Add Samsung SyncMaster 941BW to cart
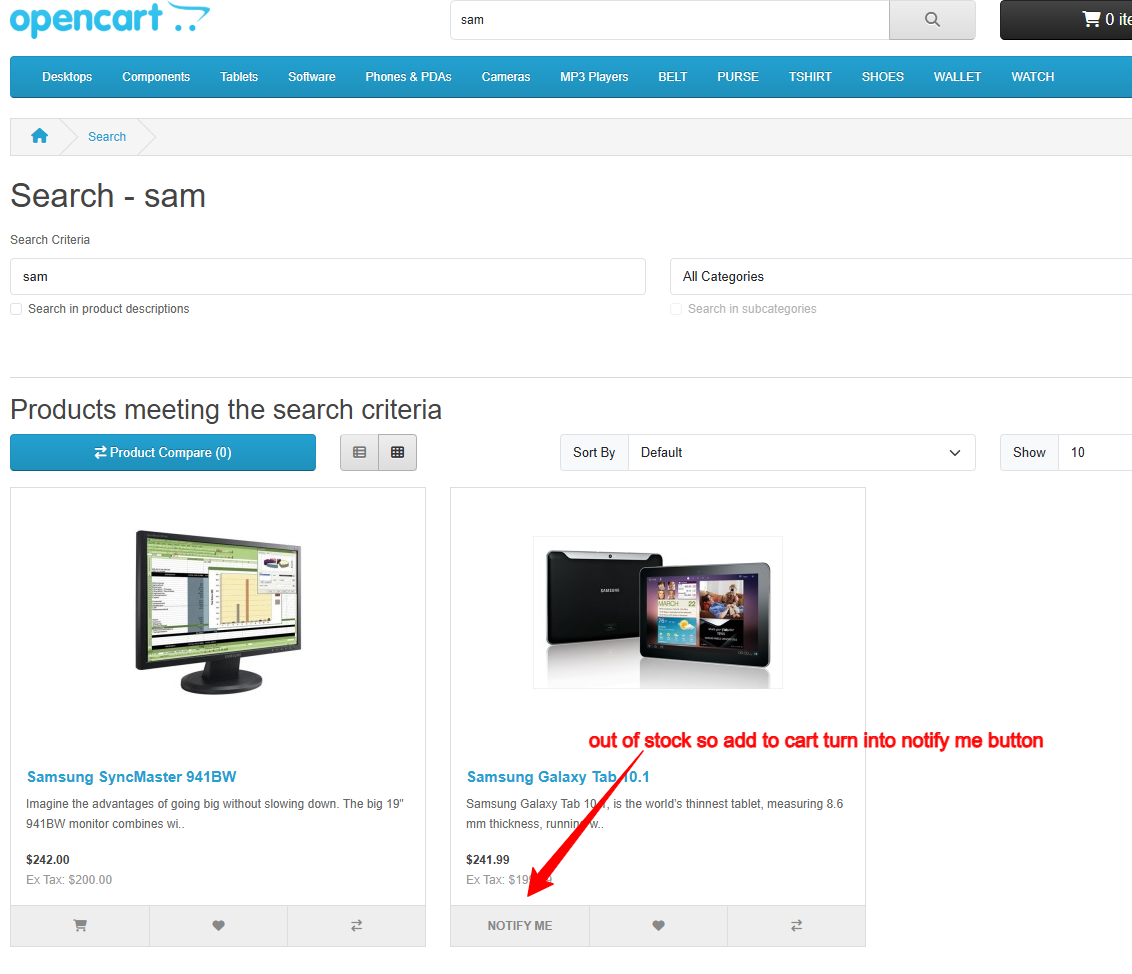 click(80, 926)
